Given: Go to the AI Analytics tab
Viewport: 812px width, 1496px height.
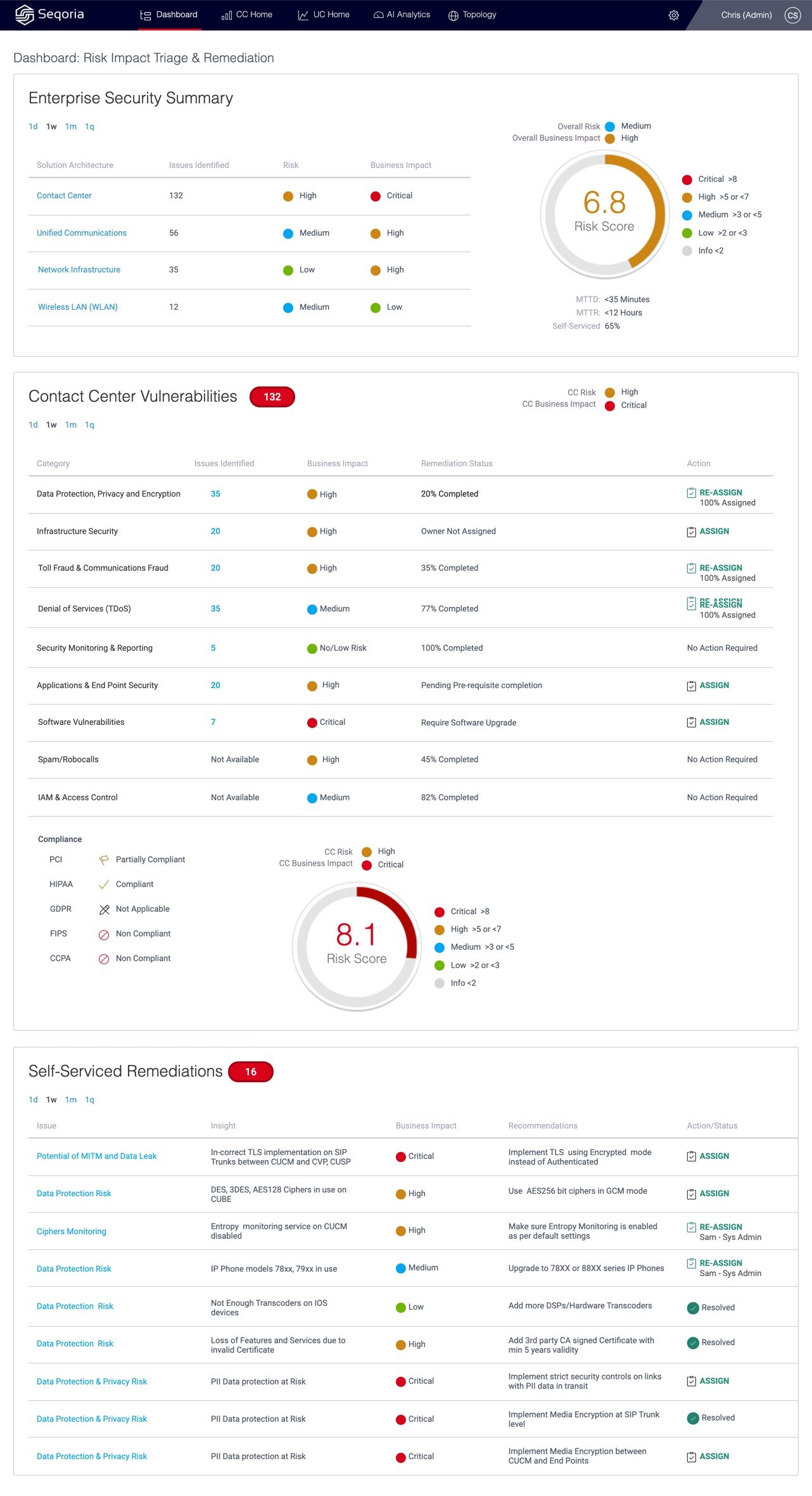Looking at the screenshot, I should coord(402,15).
